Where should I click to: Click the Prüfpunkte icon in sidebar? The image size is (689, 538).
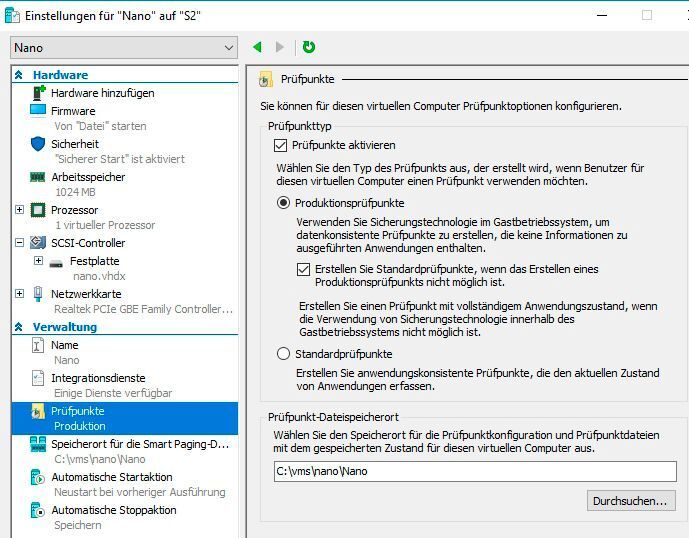(38, 411)
